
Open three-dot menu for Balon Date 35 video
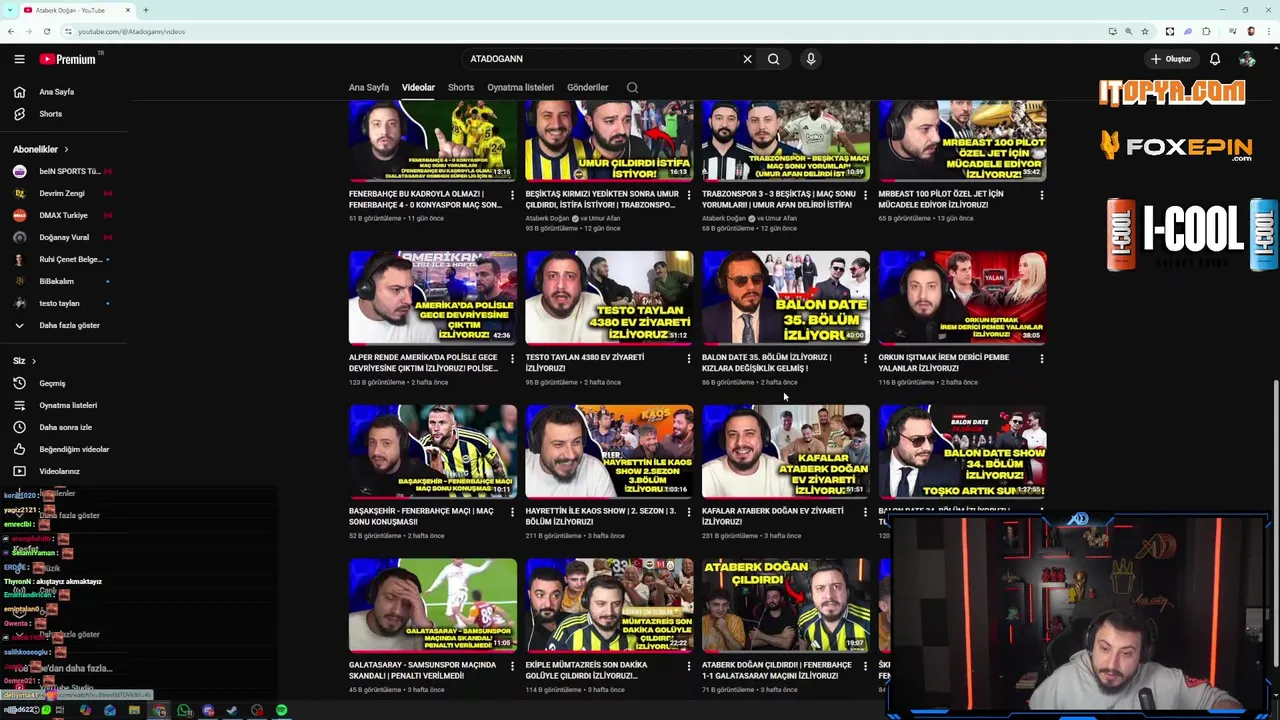point(865,358)
